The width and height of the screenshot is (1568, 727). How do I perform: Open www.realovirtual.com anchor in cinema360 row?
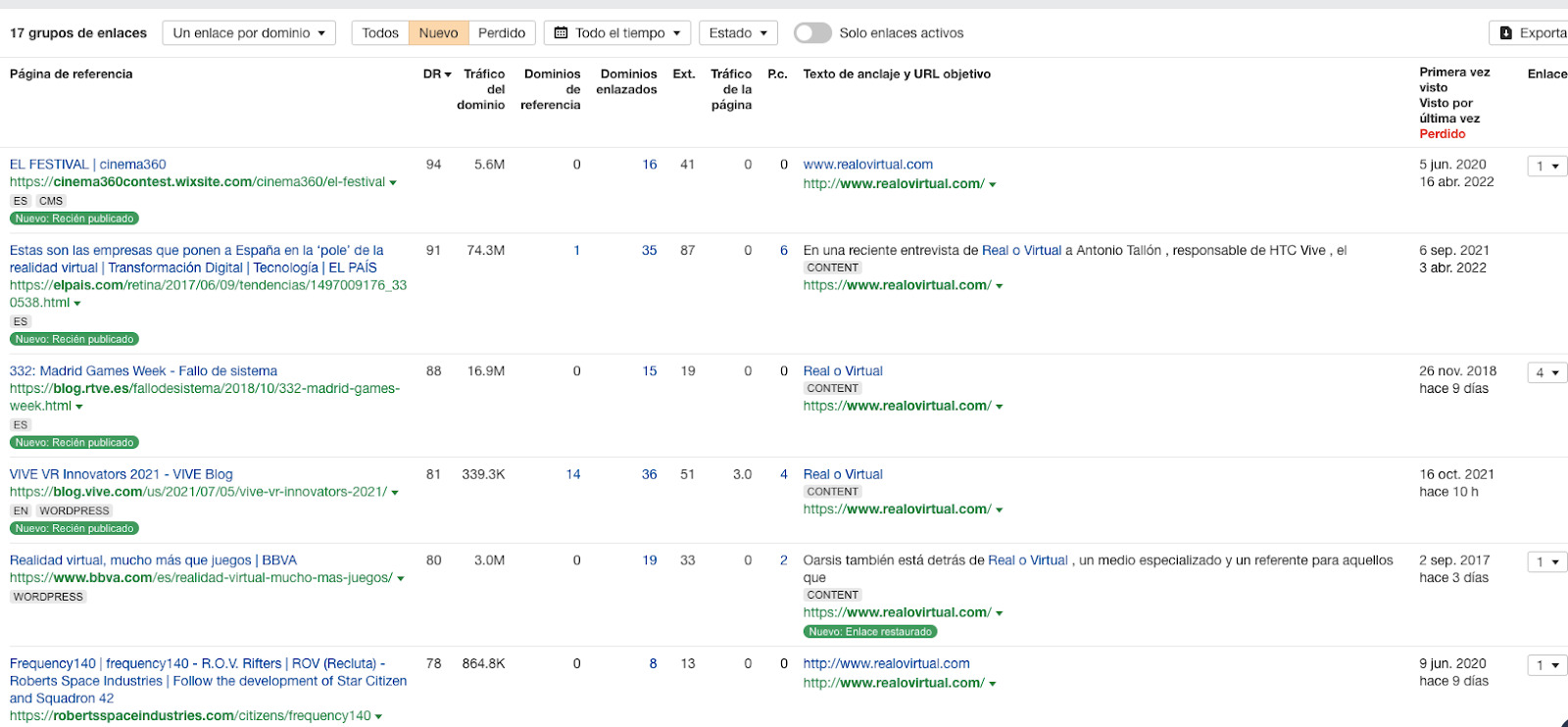click(x=868, y=165)
